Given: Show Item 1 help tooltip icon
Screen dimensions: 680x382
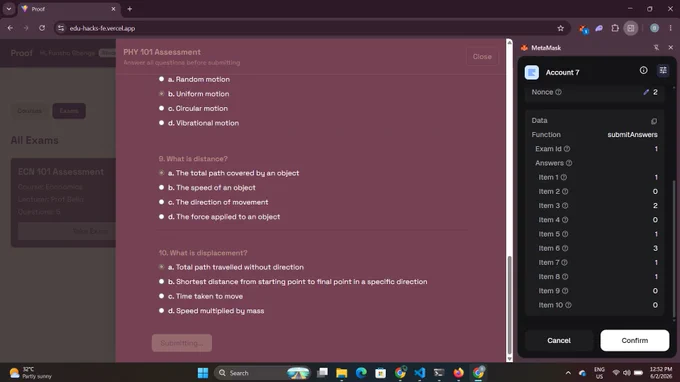Looking at the screenshot, I should tap(564, 177).
